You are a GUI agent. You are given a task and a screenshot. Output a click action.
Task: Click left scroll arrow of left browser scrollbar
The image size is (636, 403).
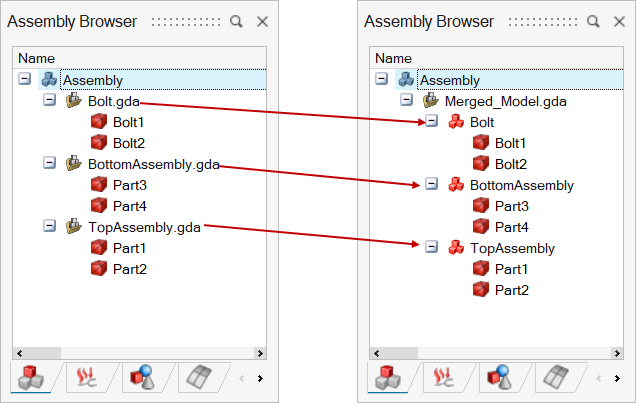click(x=19, y=353)
